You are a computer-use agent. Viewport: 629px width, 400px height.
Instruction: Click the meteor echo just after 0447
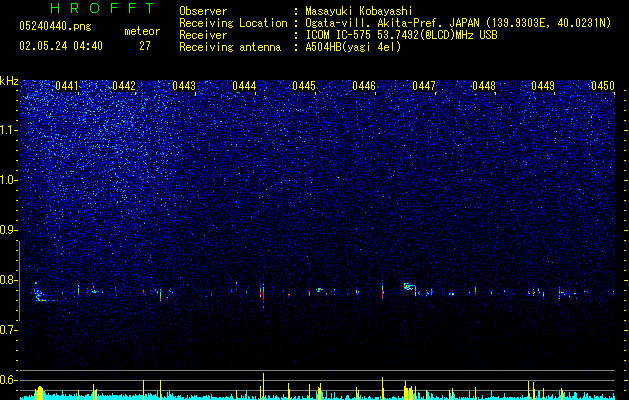pyautogui.click(x=410, y=286)
